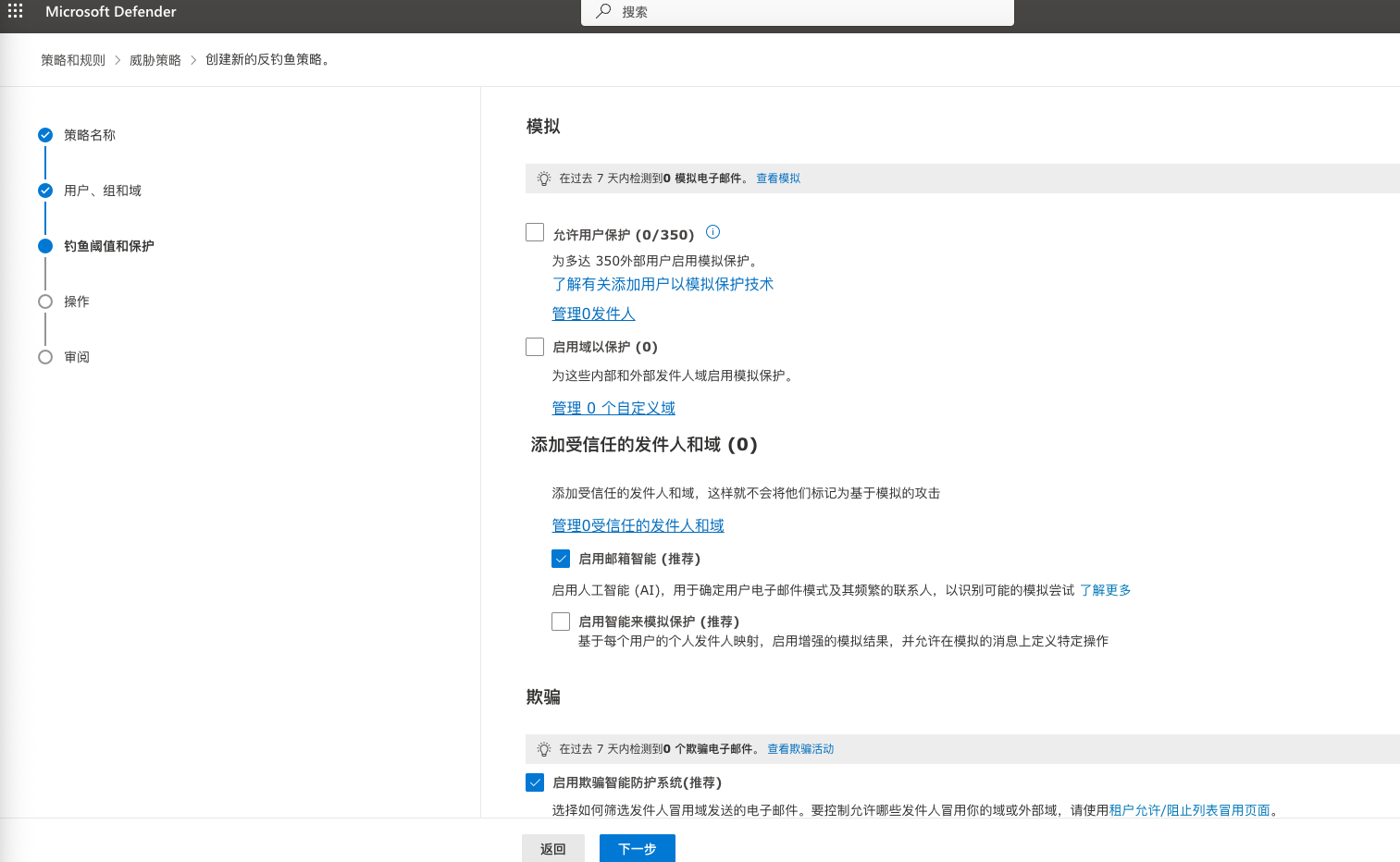Click the 模拟 section heading
Screen dimensions: 1400x862
[543, 127]
